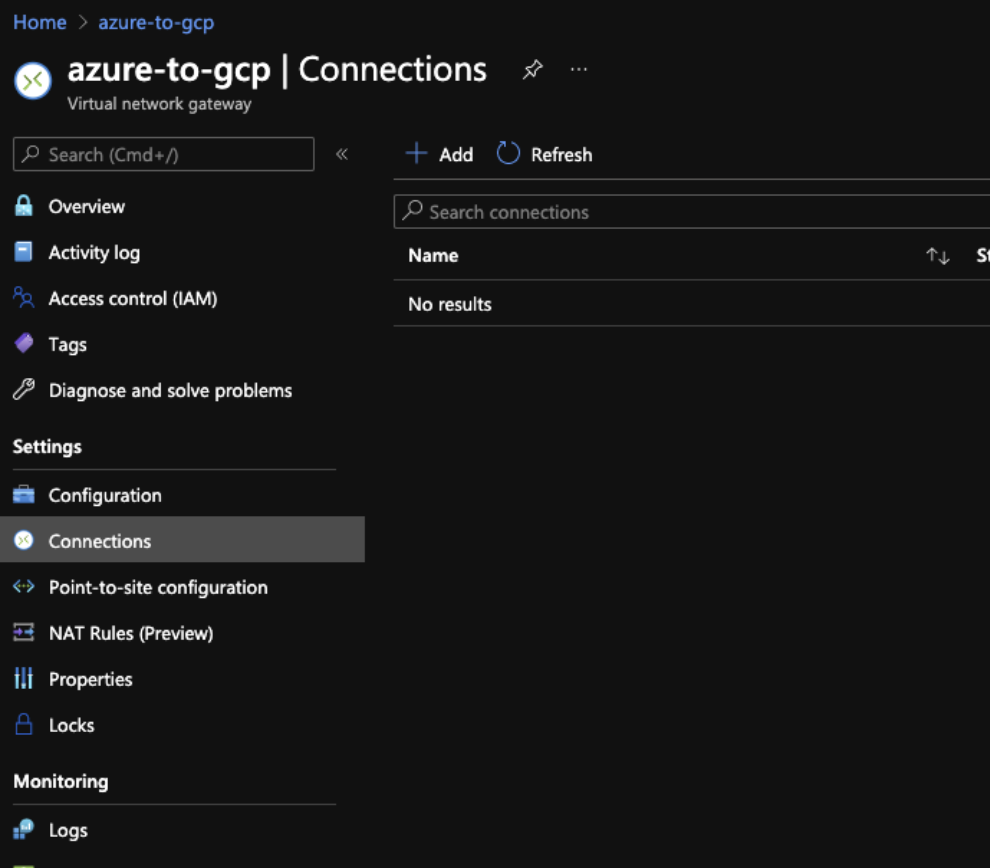
Task: Select Point-to-site configuration
Action: click(x=158, y=587)
